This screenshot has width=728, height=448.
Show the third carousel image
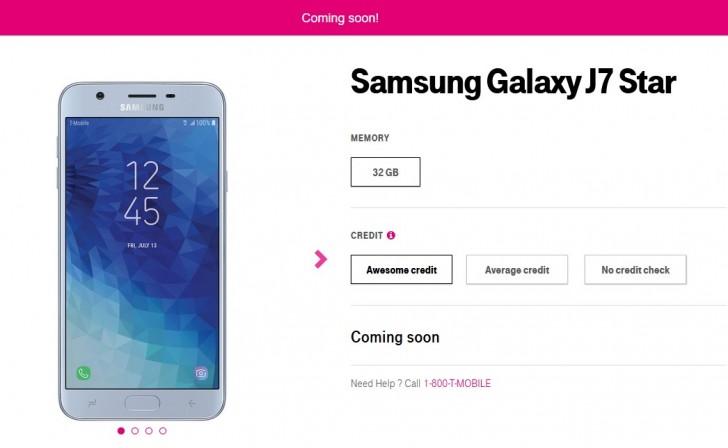click(x=149, y=431)
